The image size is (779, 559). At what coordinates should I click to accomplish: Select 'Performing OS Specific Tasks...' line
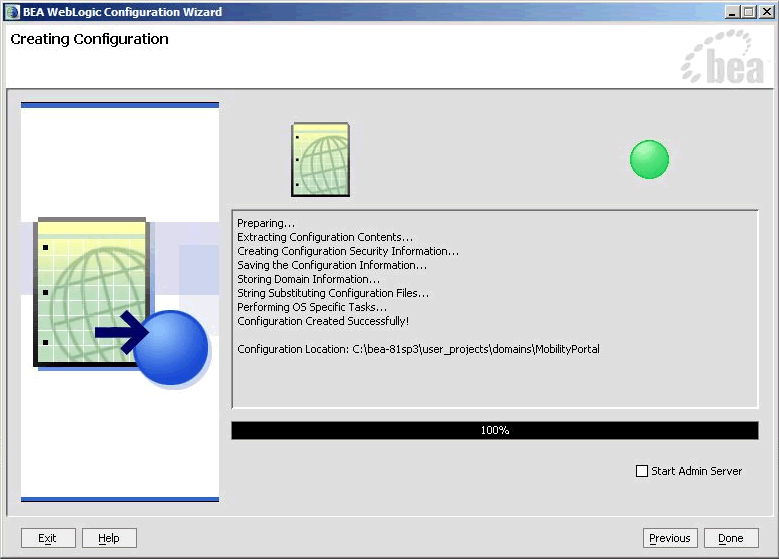click(x=312, y=307)
